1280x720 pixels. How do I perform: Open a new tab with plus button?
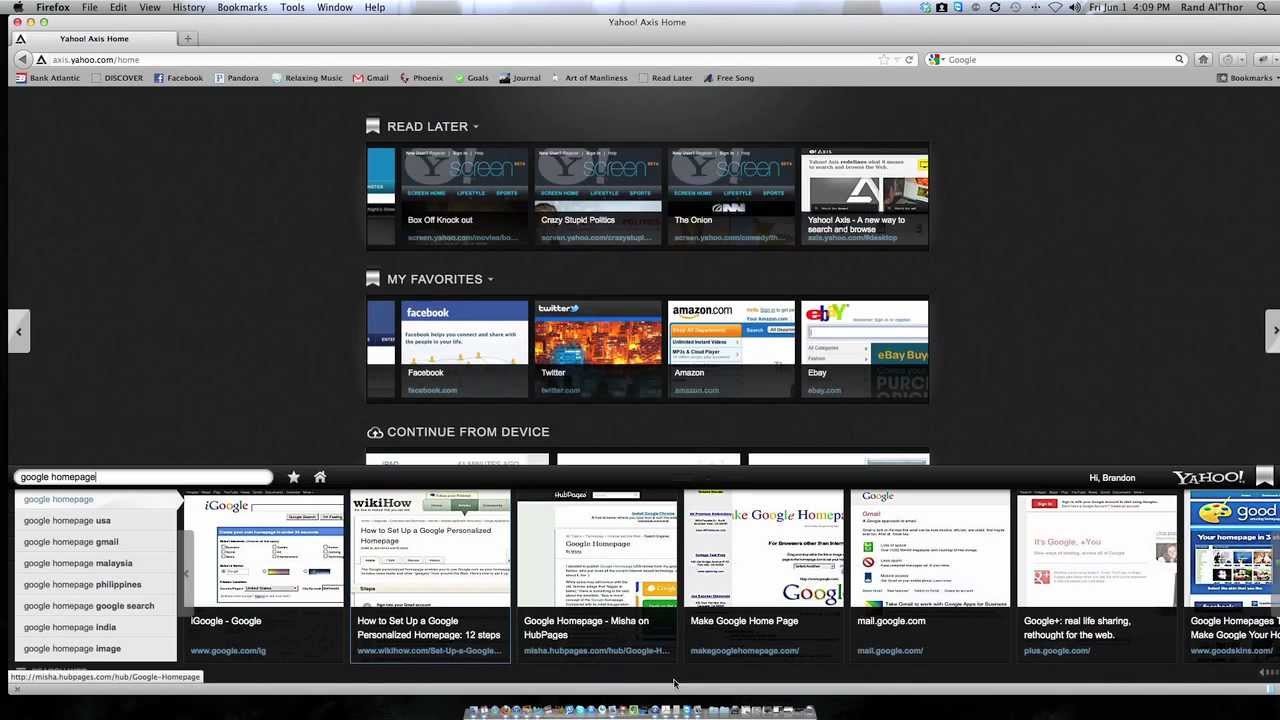click(x=187, y=39)
